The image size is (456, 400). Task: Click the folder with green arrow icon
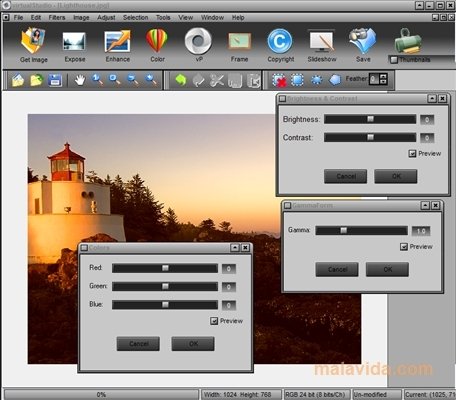click(x=36, y=80)
